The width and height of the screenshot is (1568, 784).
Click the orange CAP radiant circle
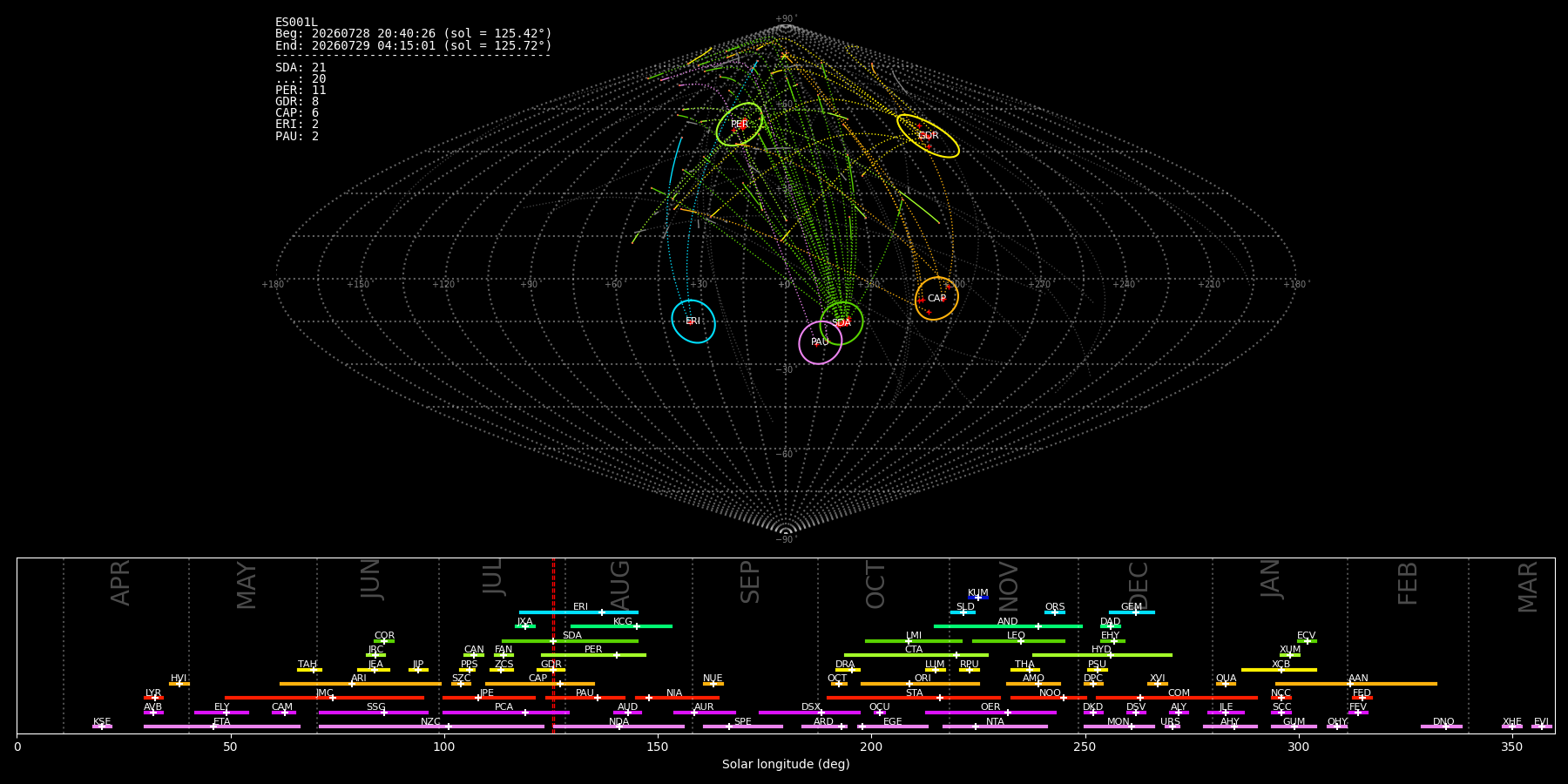(x=936, y=299)
